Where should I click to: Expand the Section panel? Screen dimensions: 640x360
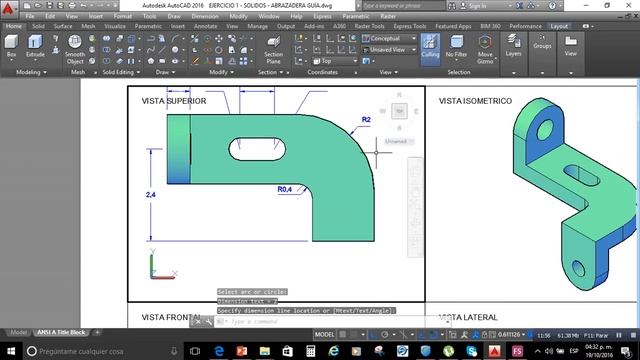click(270, 72)
